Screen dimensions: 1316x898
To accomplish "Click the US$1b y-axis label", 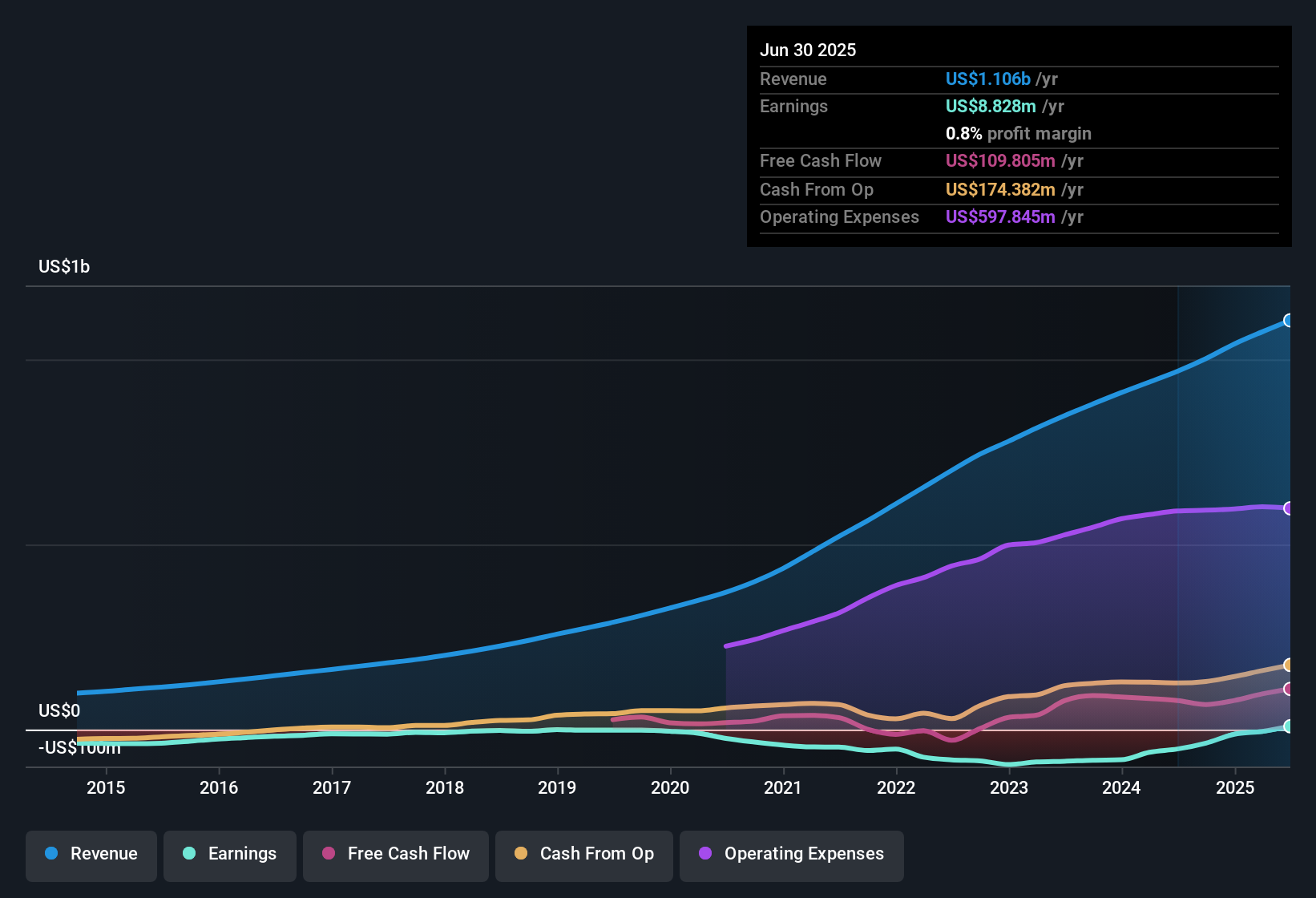I will pyautogui.click(x=64, y=266).
